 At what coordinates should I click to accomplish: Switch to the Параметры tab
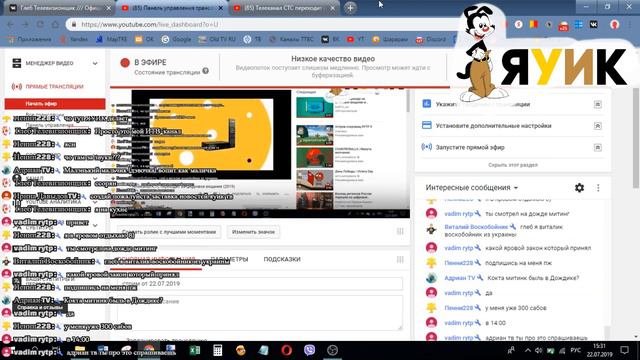click(229, 259)
